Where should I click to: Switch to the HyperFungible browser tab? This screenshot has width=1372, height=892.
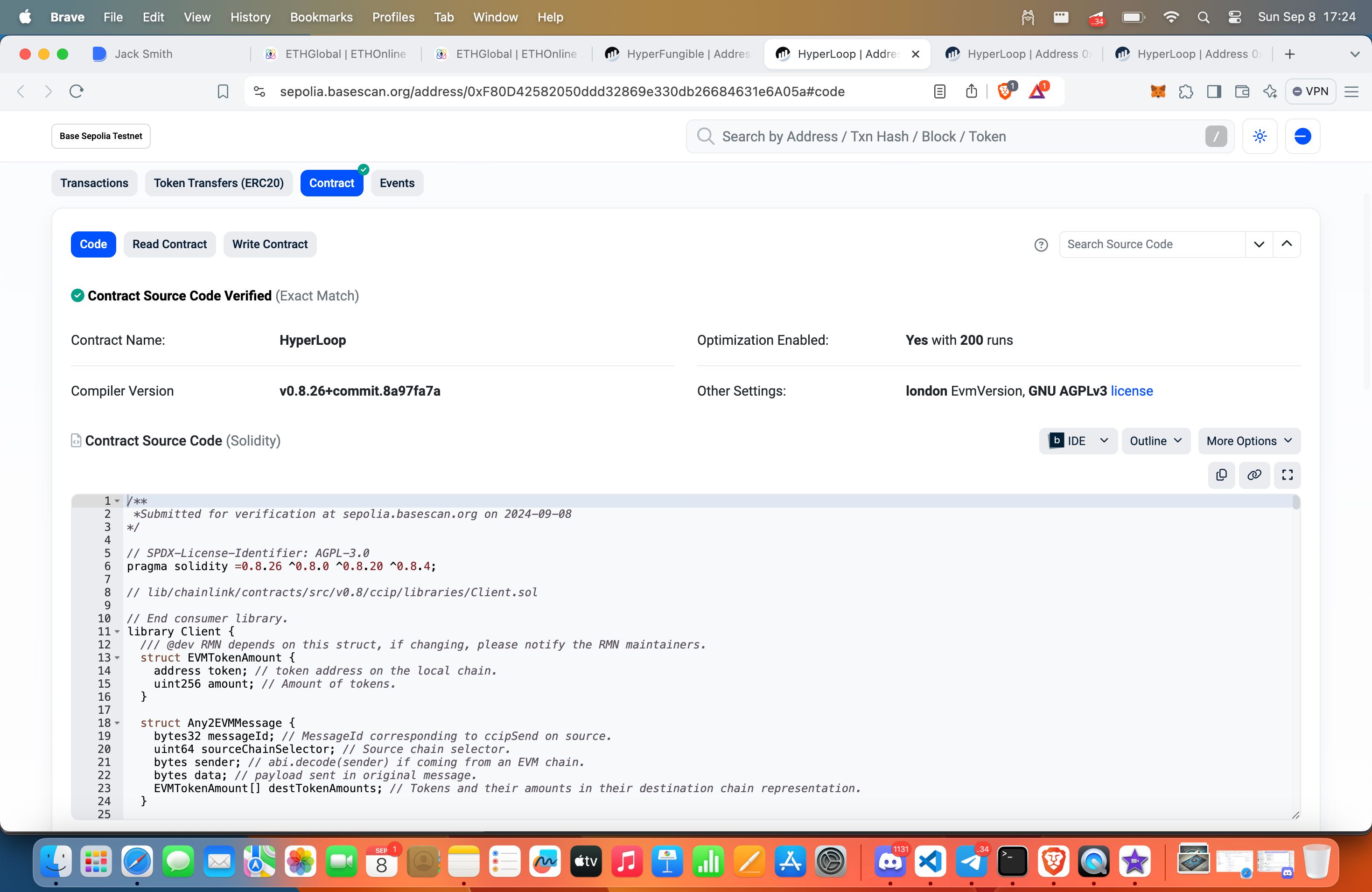coord(678,54)
